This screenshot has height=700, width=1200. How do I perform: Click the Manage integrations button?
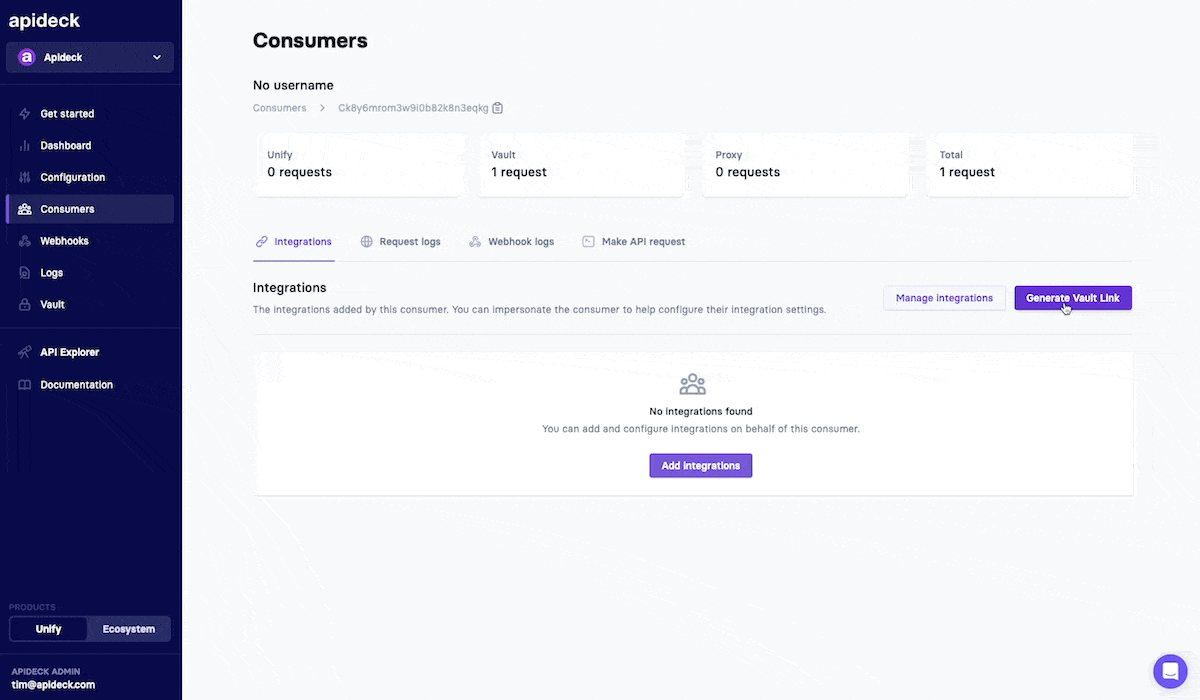coord(944,298)
